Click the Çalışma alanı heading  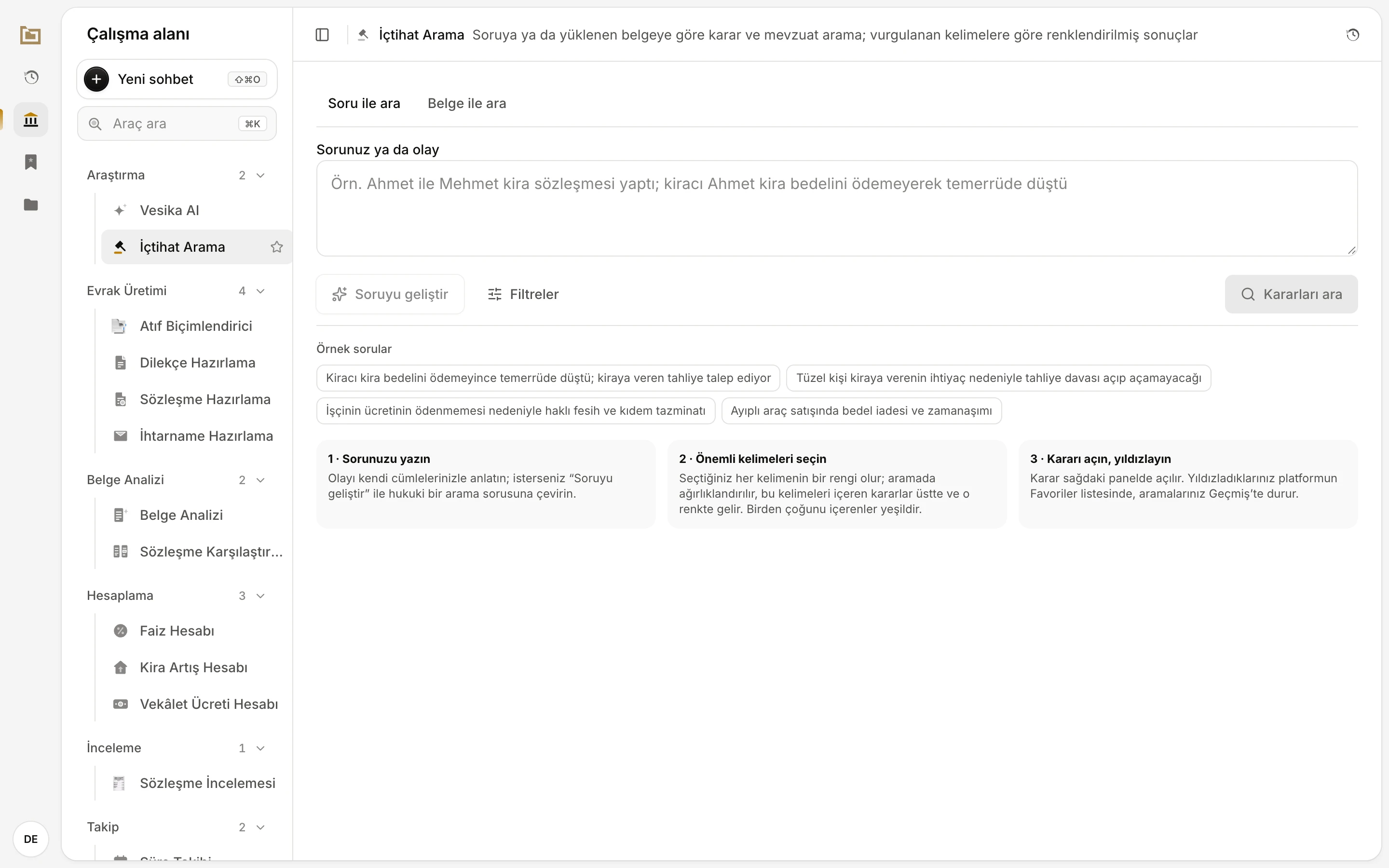pyautogui.click(x=138, y=34)
